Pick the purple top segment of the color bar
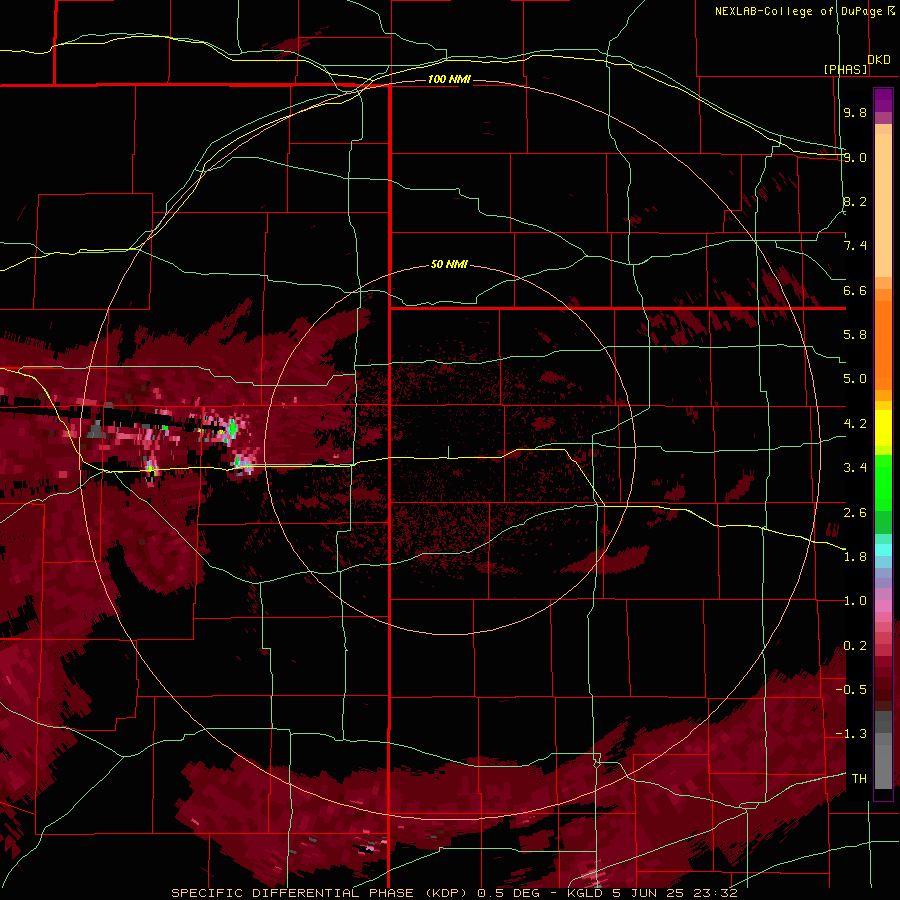 coord(883,100)
